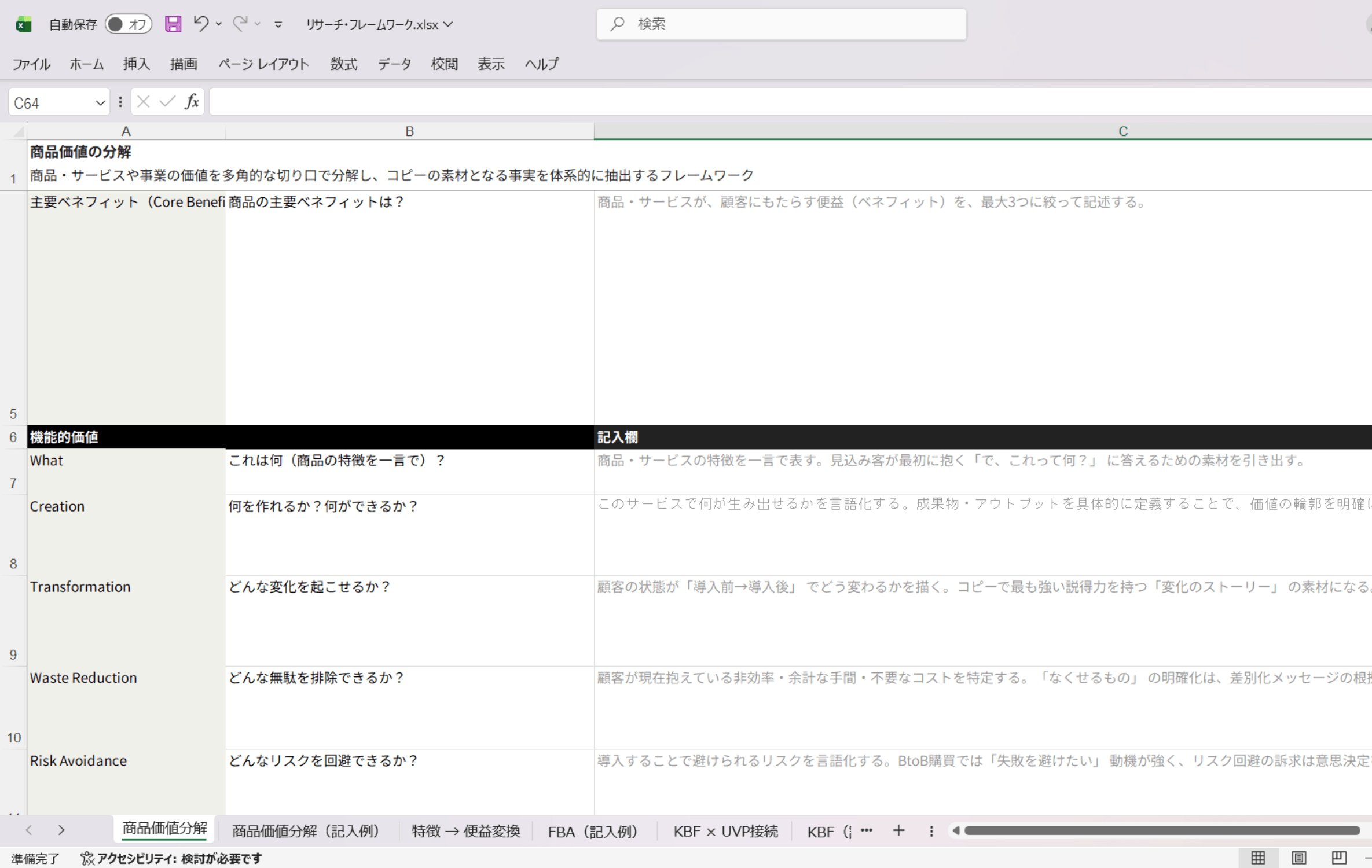This screenshot has height=868, width=1372.
Task: Click the purple Save icon
Action: (173, 24)
